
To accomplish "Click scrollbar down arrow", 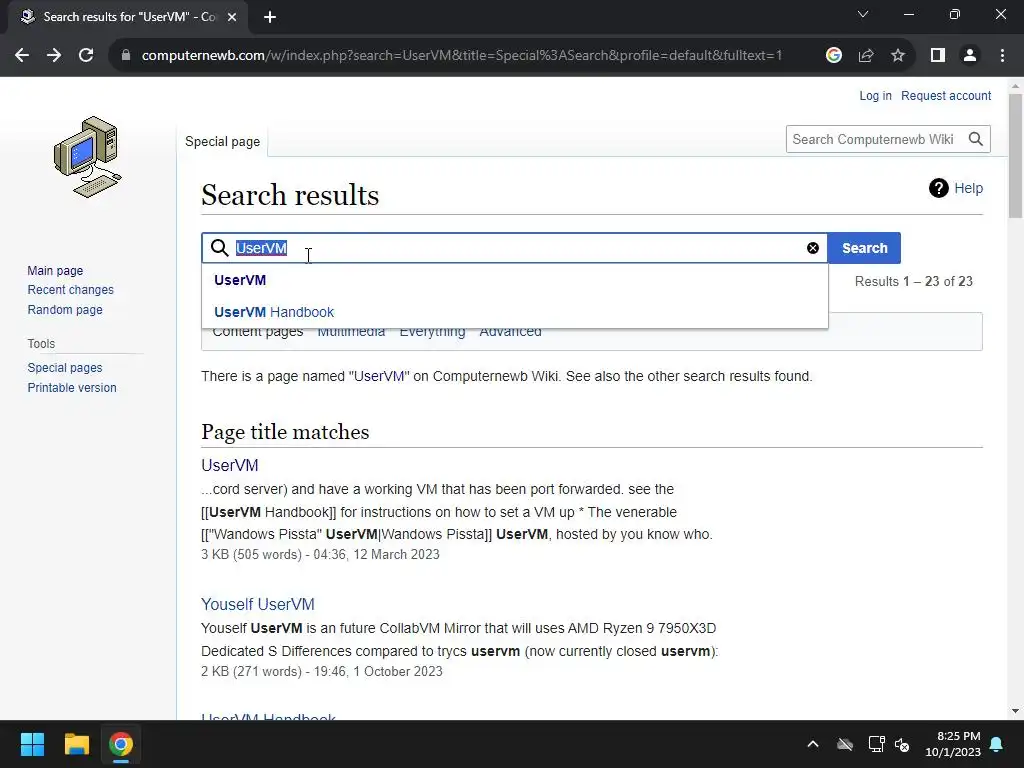I will pos(1015,711).
